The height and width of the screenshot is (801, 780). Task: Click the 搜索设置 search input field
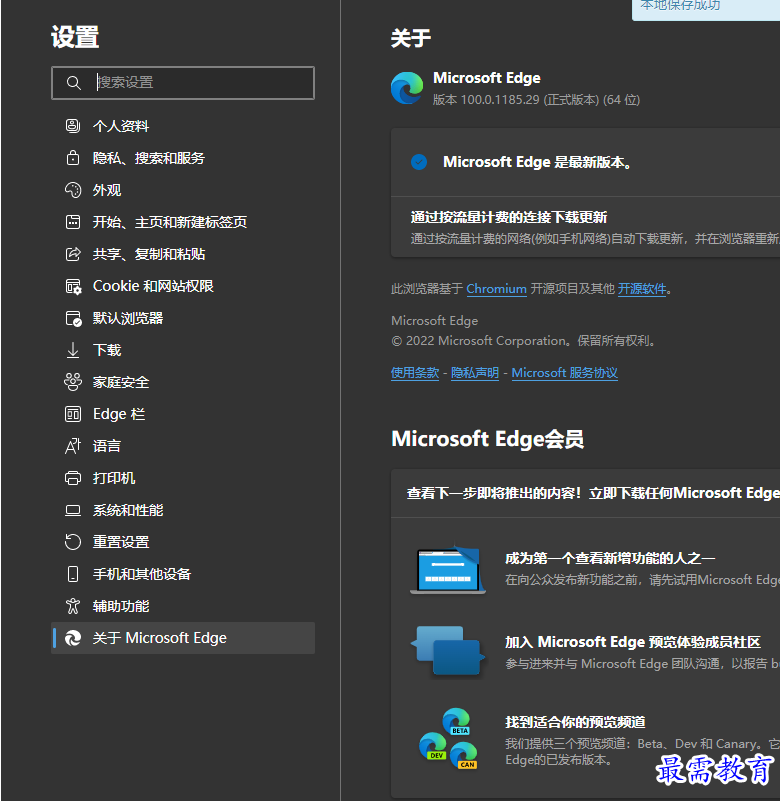coord(183,83)
